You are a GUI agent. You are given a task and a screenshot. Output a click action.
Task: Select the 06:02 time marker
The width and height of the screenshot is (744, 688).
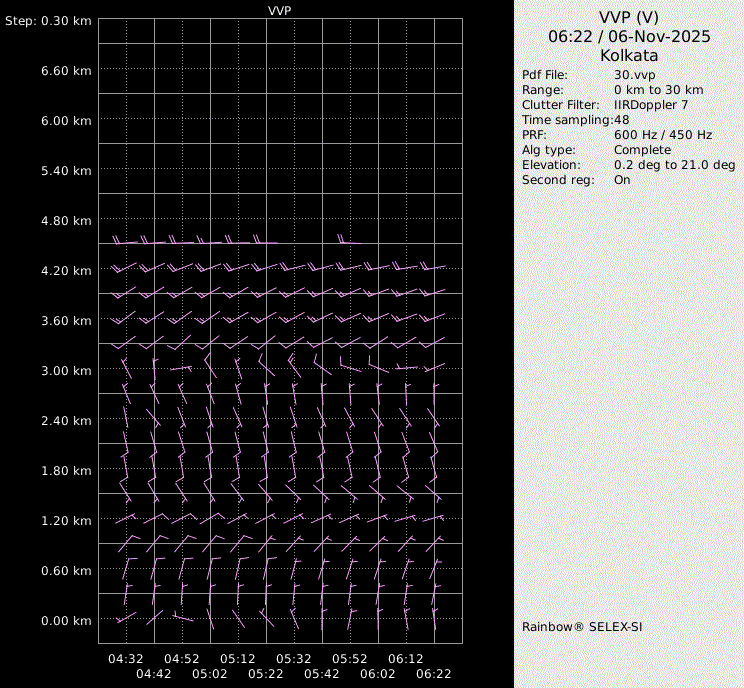[378, 675]
